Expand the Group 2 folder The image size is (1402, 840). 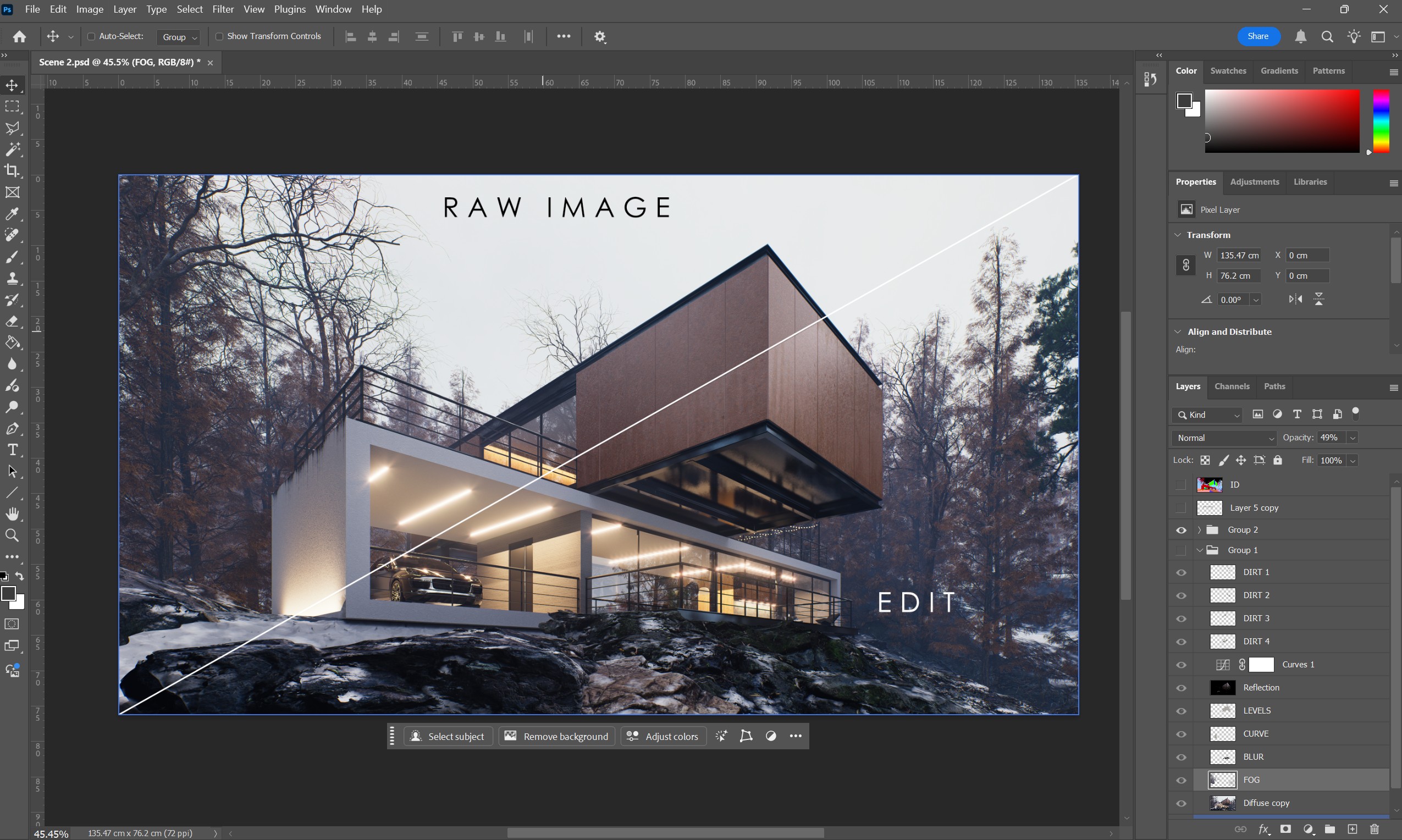pyautogui.click(x=1199, y=530)
